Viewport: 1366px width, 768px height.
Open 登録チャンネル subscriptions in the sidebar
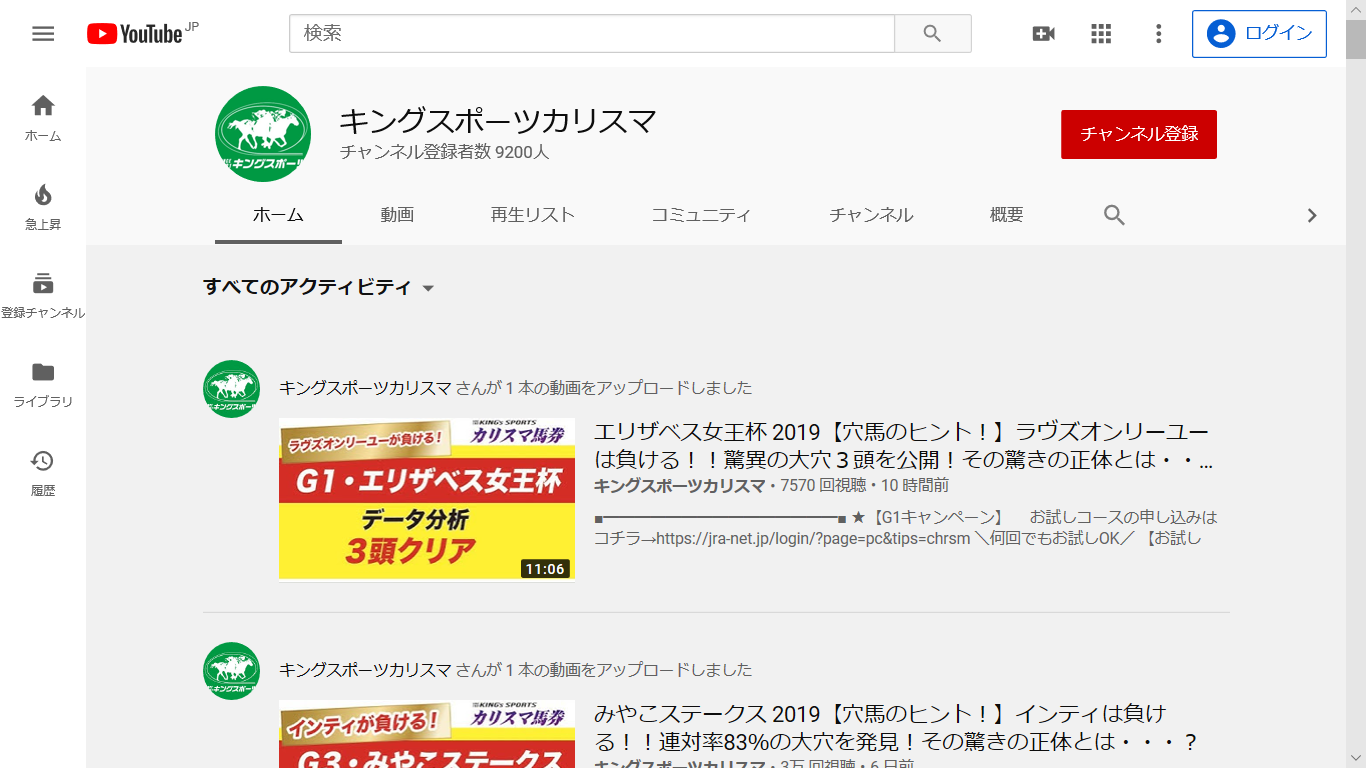tap(43, 296)
